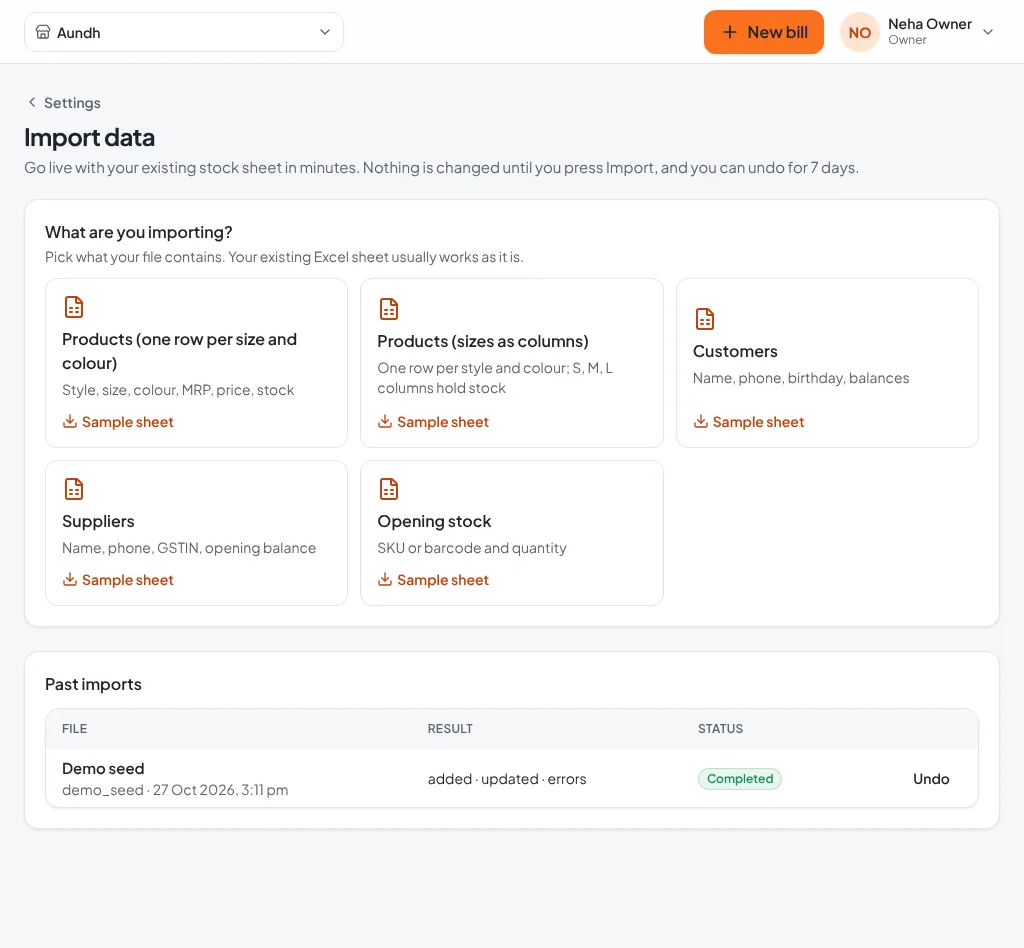Click the sheet icon on Products one-row-per-size card

click(74, 307)
